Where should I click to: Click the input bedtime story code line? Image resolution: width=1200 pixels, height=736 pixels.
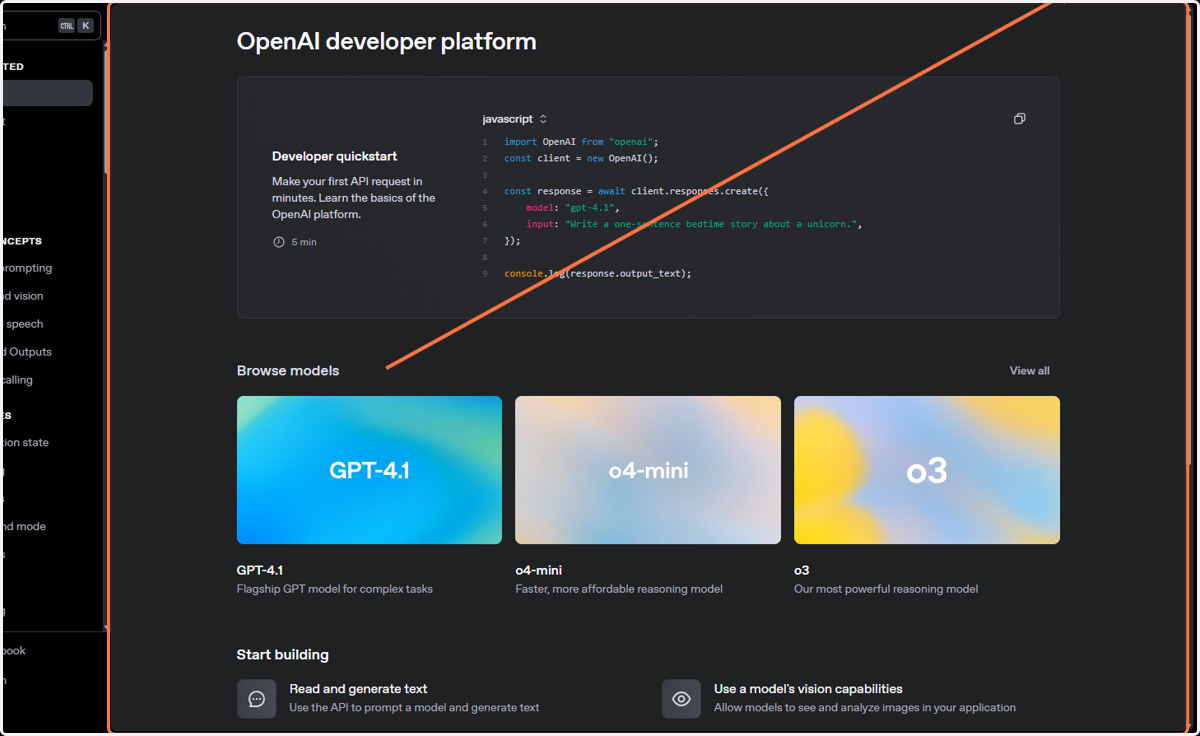coord(694,224)
